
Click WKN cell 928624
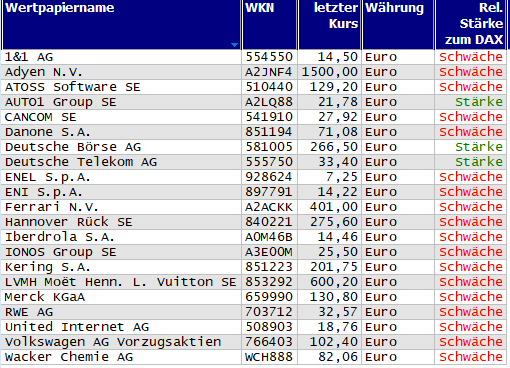point(269,177)
